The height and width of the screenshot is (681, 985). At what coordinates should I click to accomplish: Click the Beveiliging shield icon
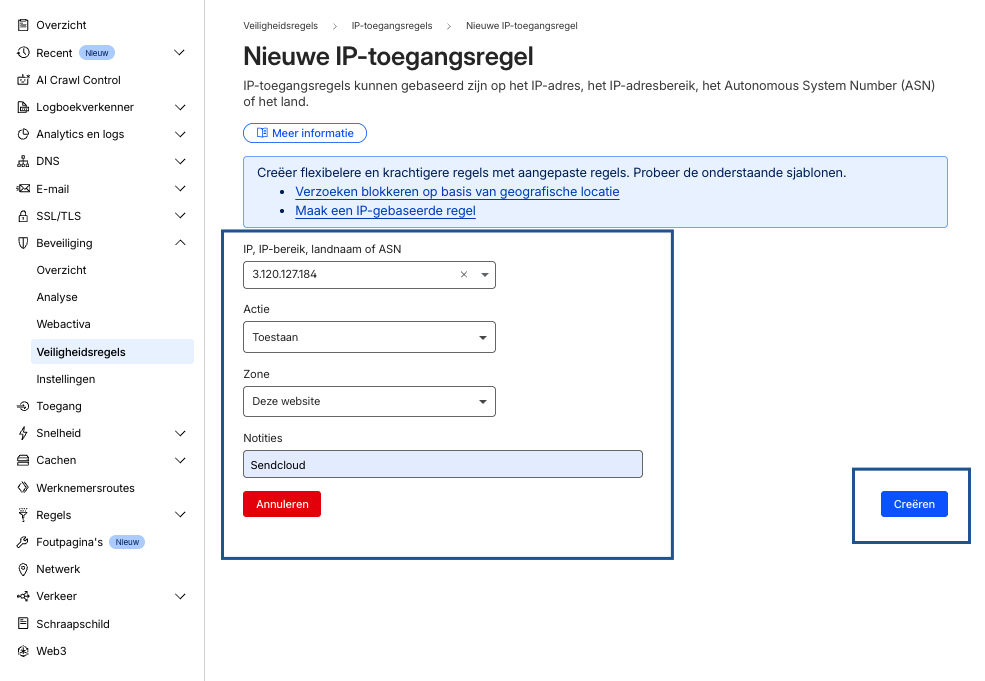coord(23,243)
